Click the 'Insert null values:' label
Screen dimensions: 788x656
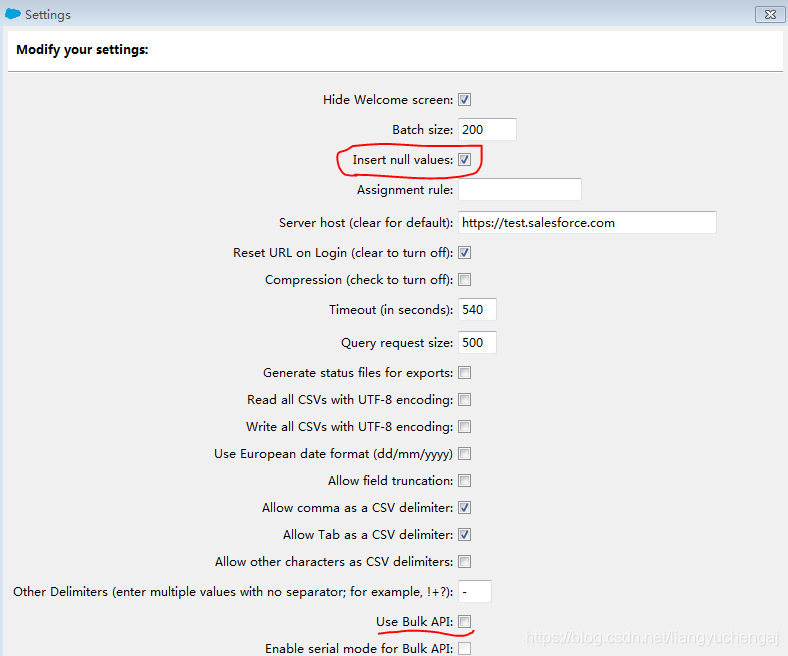403,160
